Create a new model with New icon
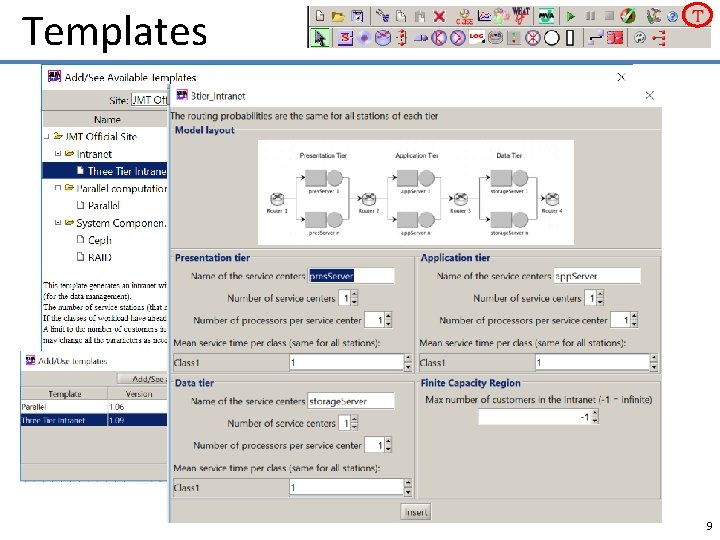 click(320, 17)
